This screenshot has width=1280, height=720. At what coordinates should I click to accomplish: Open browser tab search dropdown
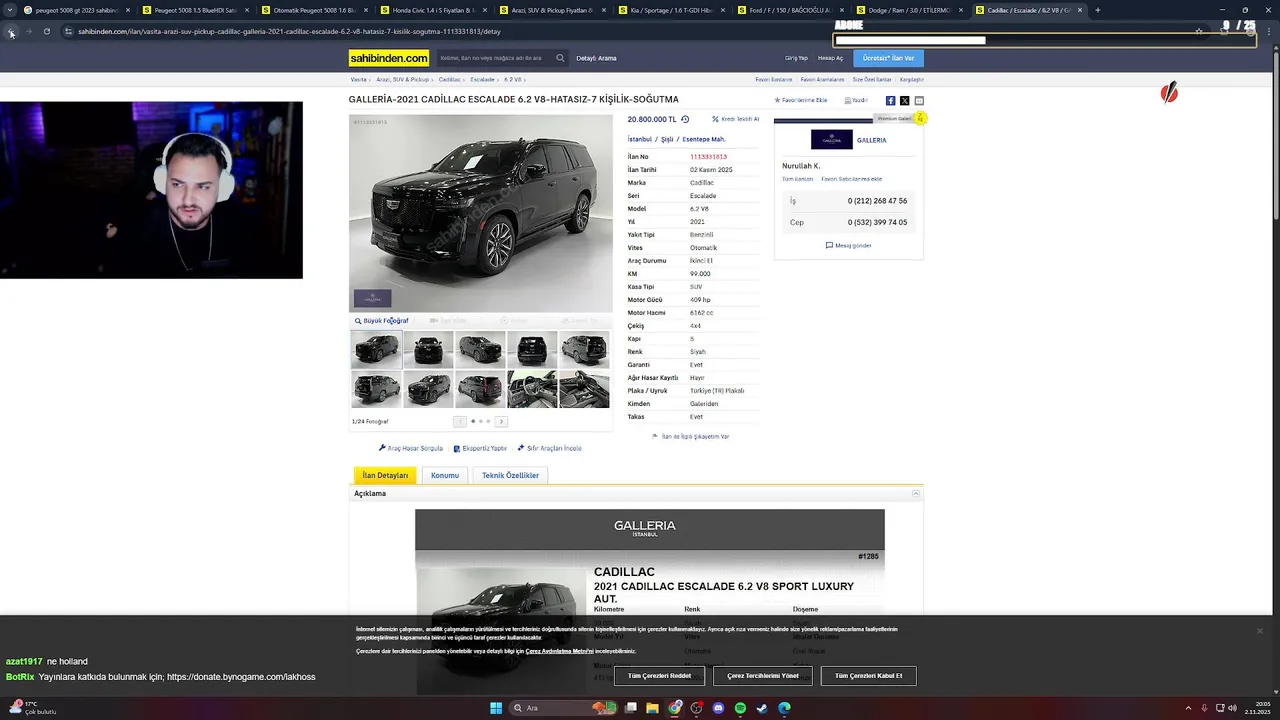(x=11, y=10)
